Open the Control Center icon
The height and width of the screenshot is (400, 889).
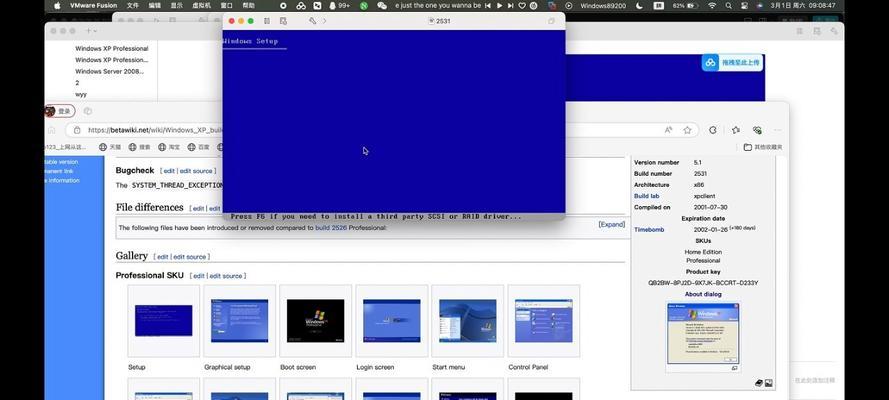click(x=744, y=5)
